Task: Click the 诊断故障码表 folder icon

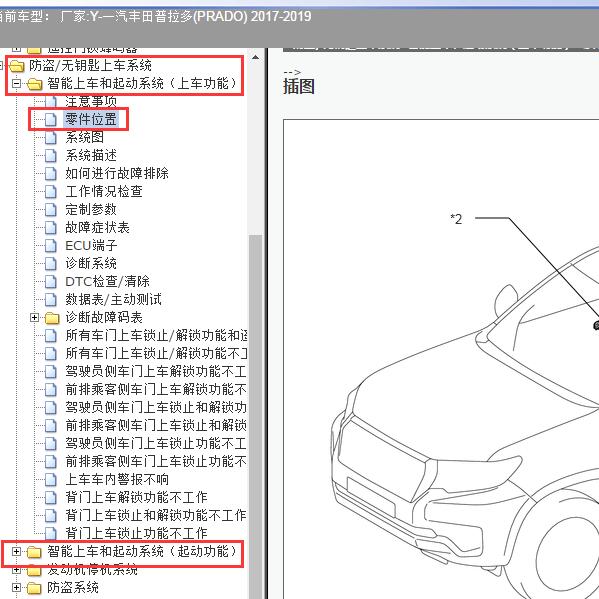Action: pos(52,318)
